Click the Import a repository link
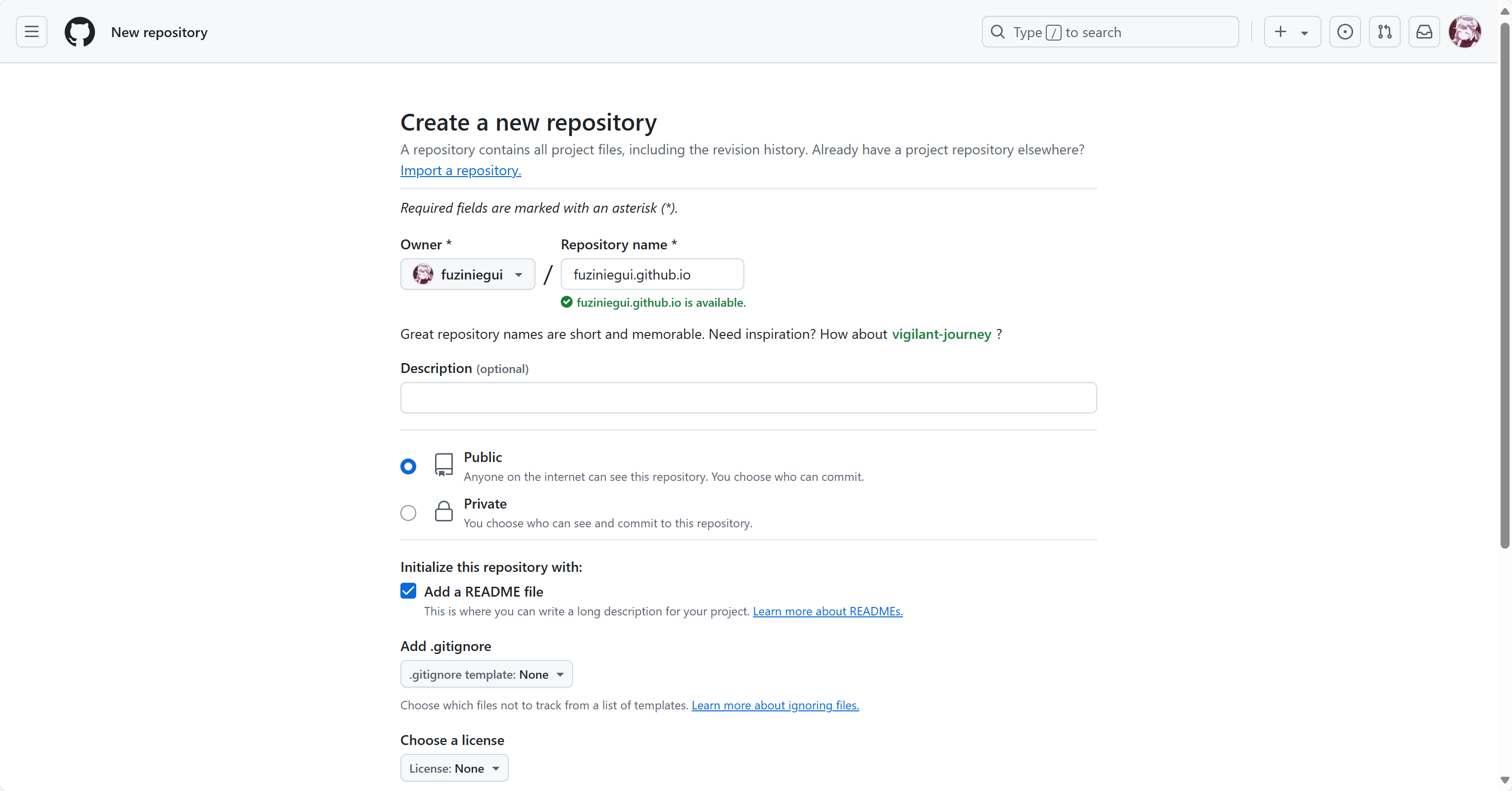The height and width of the screenshot is (791, 1512). click(460, 170)
